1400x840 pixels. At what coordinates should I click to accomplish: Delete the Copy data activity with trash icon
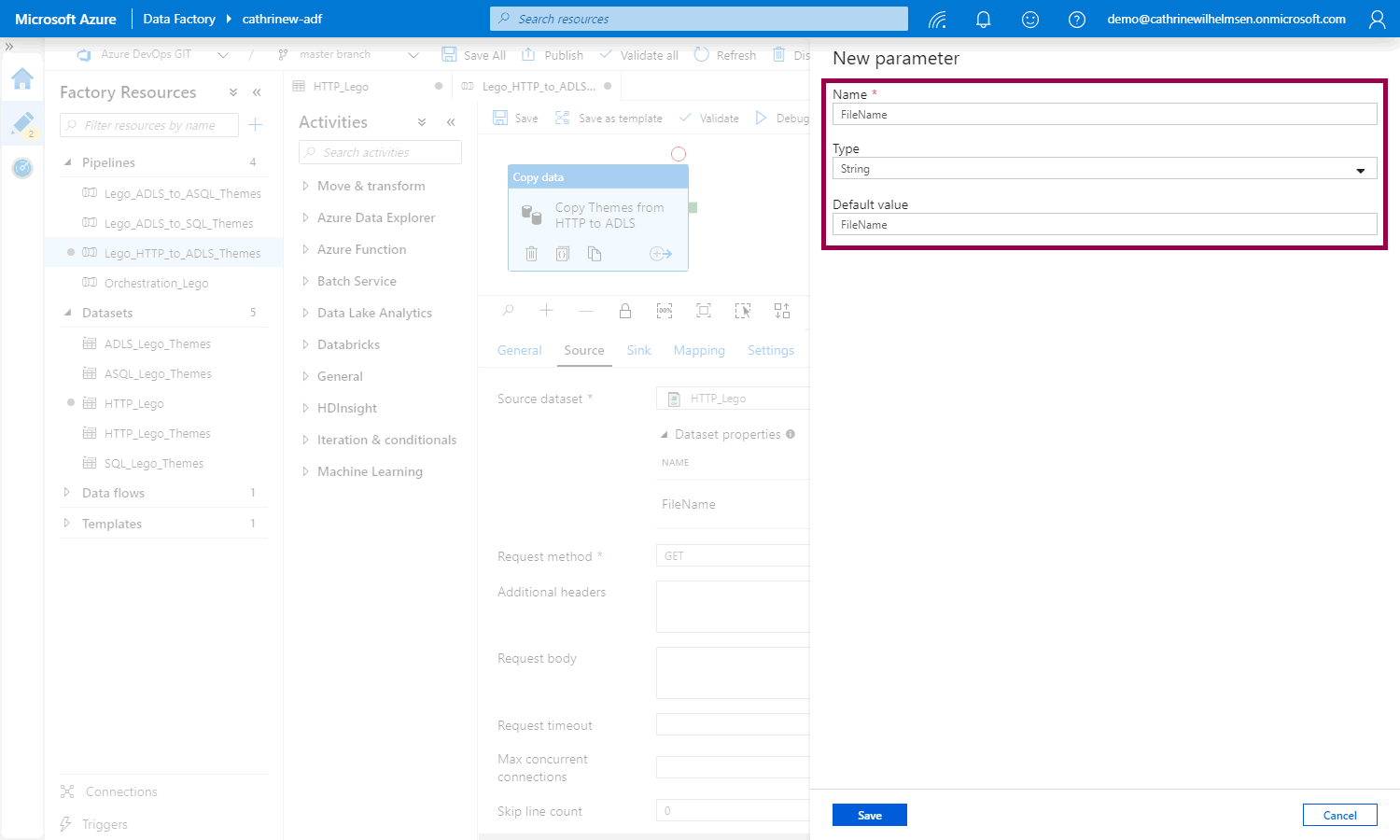[x=531, y=254]
